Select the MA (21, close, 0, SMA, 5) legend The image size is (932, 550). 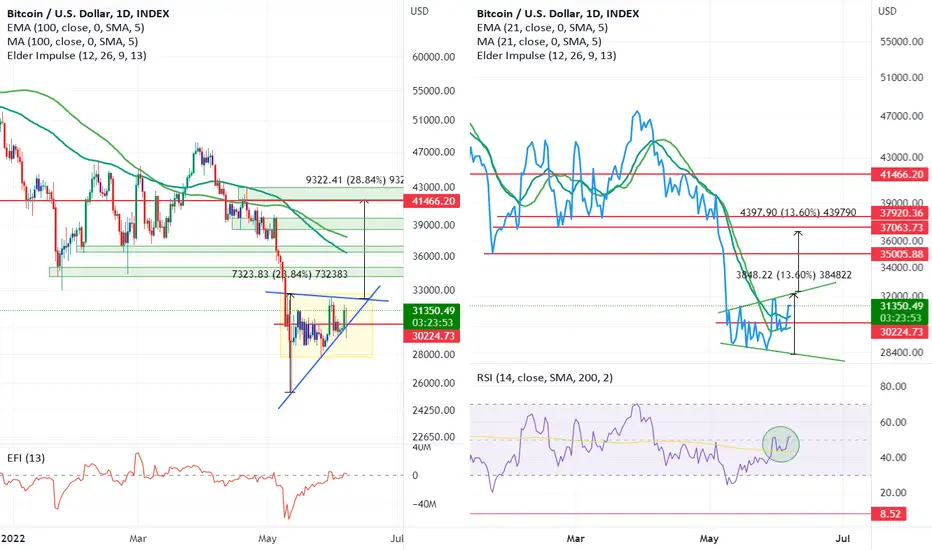tap(539, 42)
